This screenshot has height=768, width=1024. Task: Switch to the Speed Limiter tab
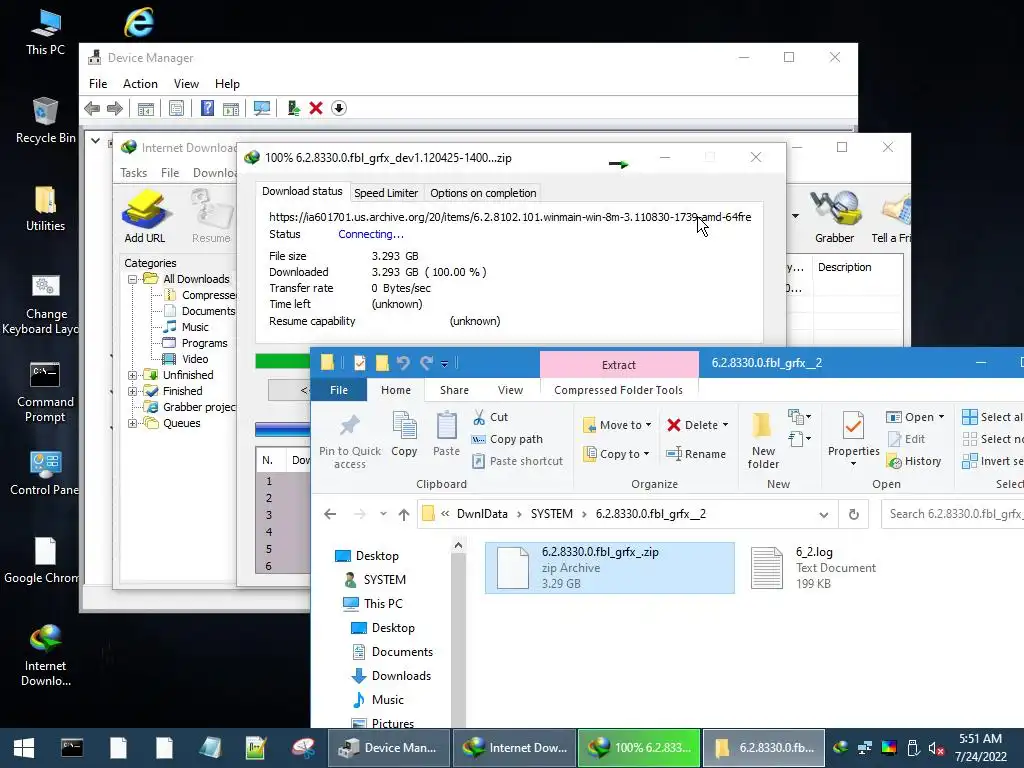pyautogui.click(x=386, y=193)
